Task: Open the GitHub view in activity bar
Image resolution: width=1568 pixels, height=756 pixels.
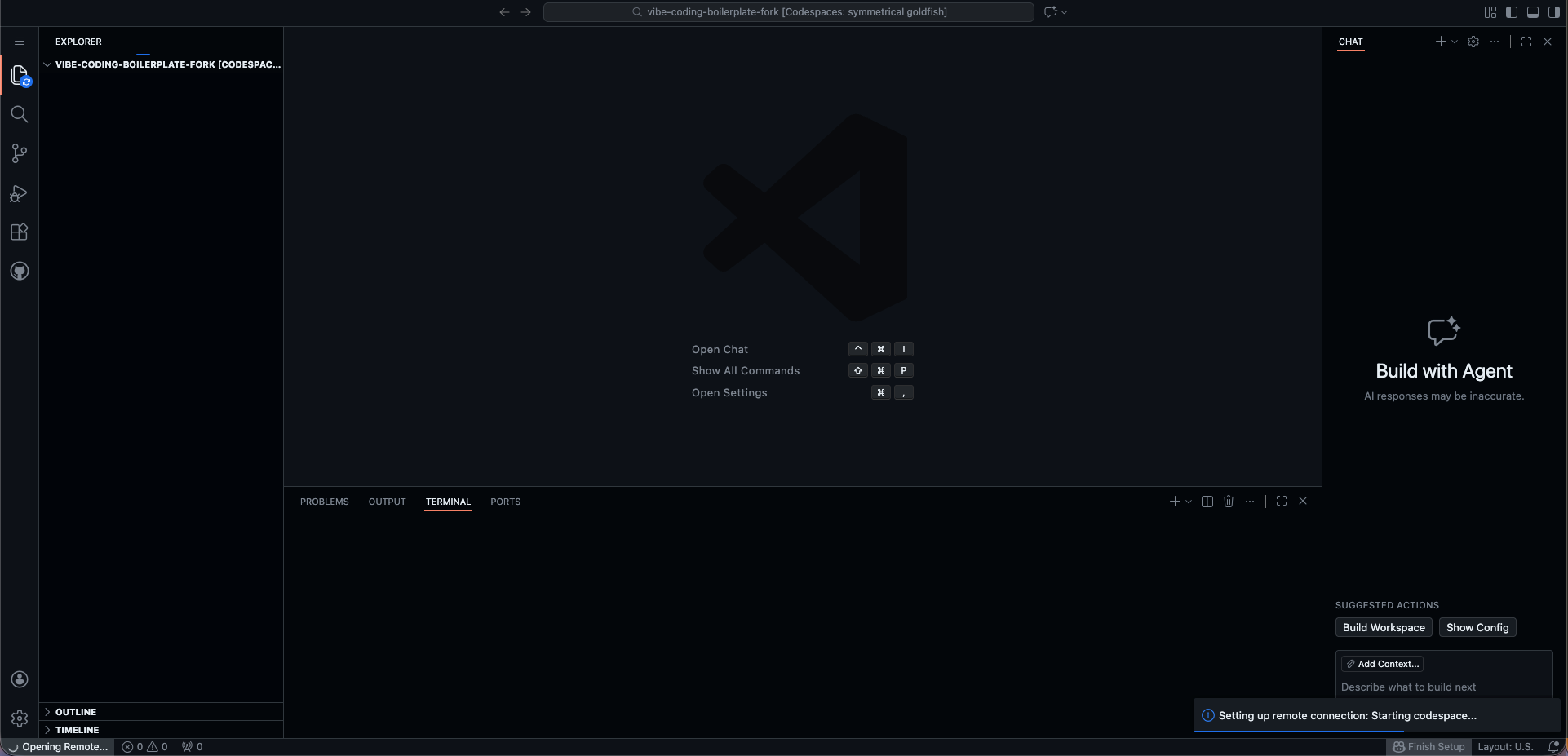Action: point(20,272)
